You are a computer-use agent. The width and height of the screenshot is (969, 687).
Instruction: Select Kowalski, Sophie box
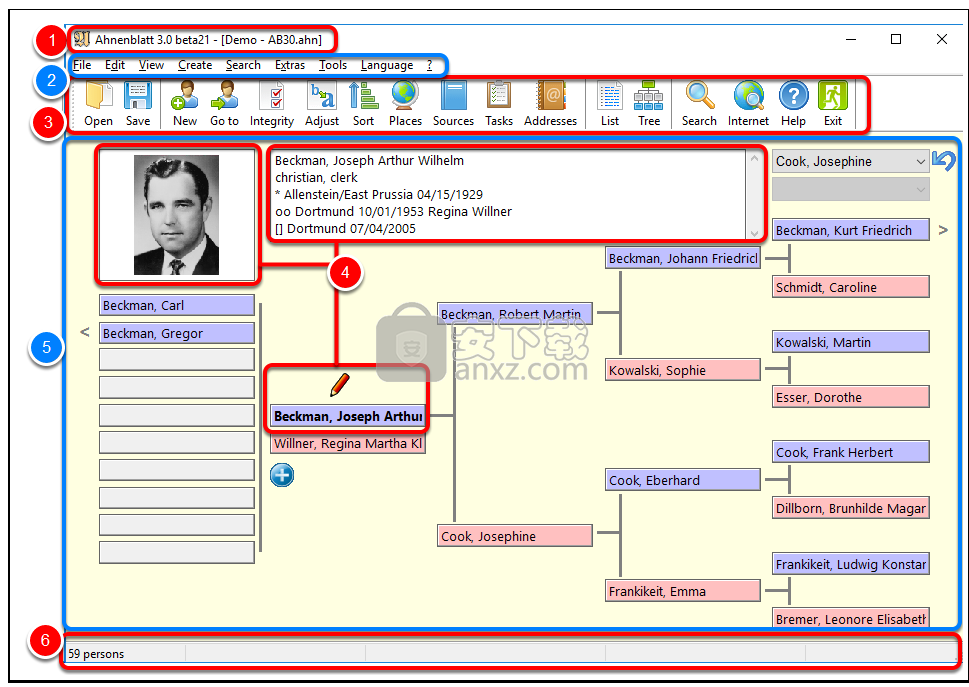coord(683,369)
